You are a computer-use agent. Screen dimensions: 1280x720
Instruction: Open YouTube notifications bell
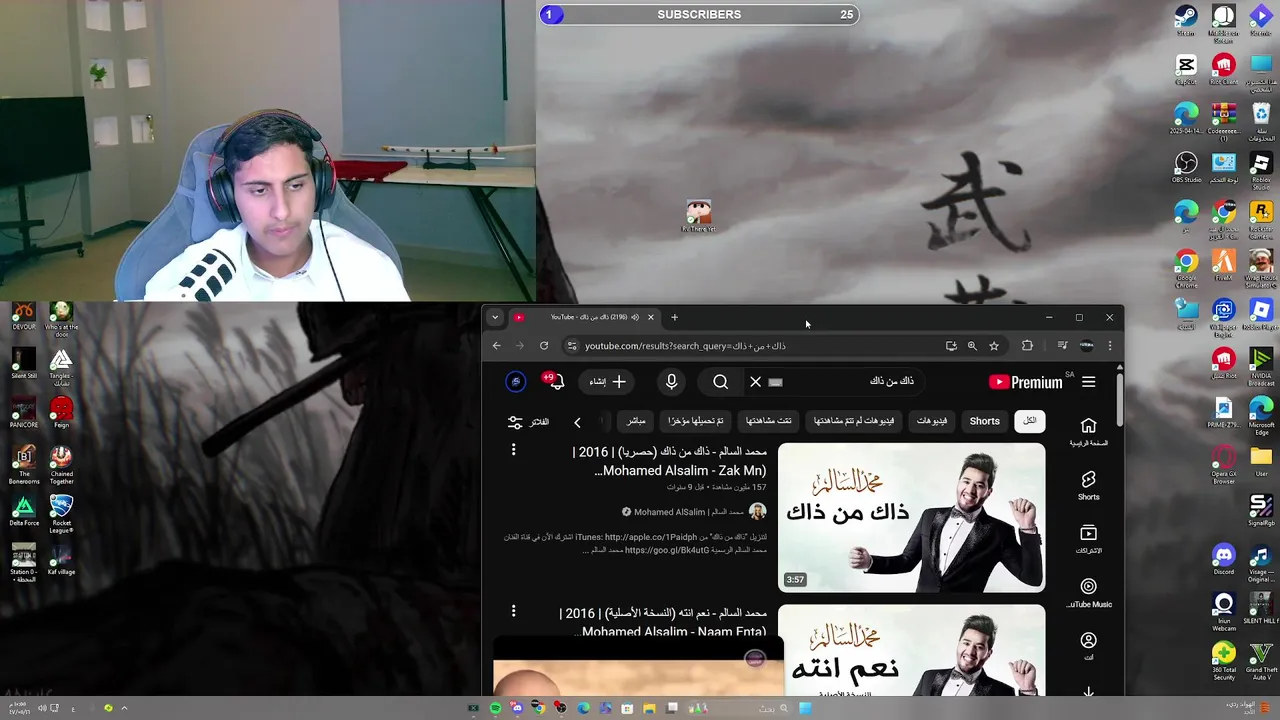coord(556,381)
